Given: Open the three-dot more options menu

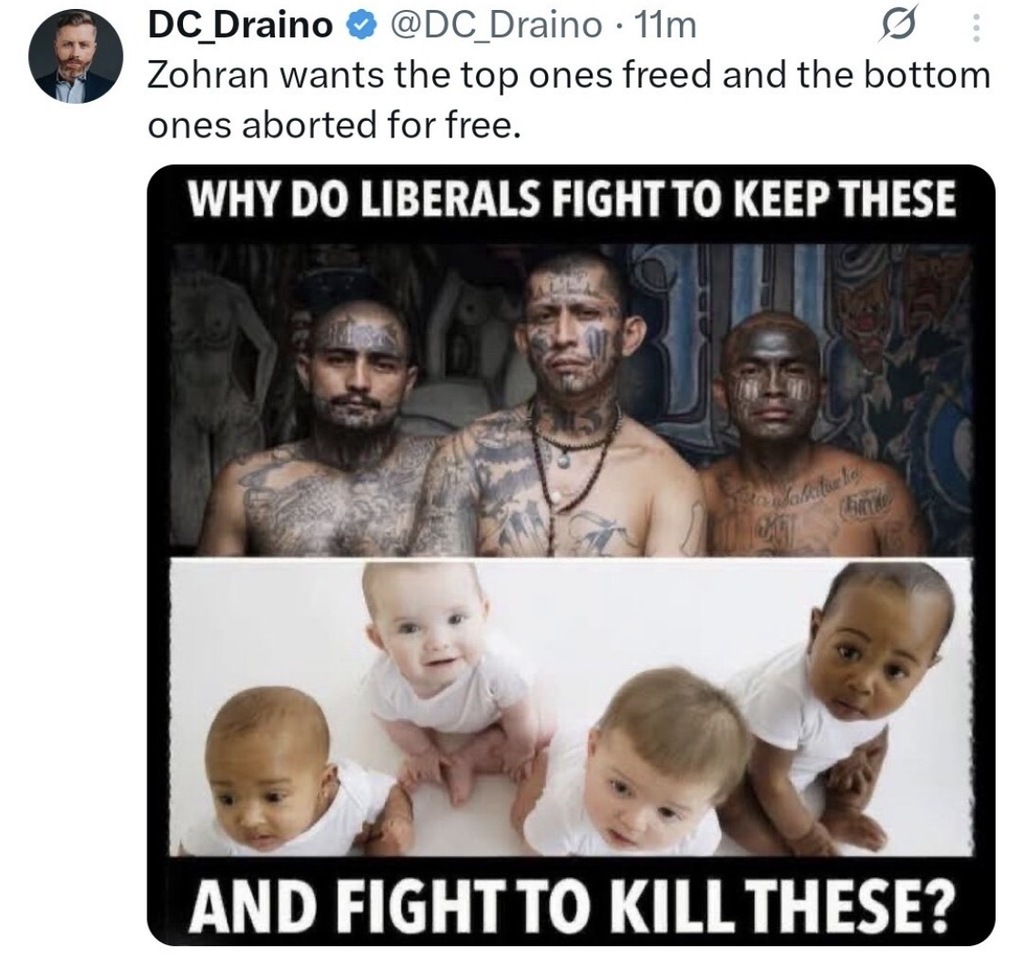Looking at the screenshot, I should [x=976, y=29].
